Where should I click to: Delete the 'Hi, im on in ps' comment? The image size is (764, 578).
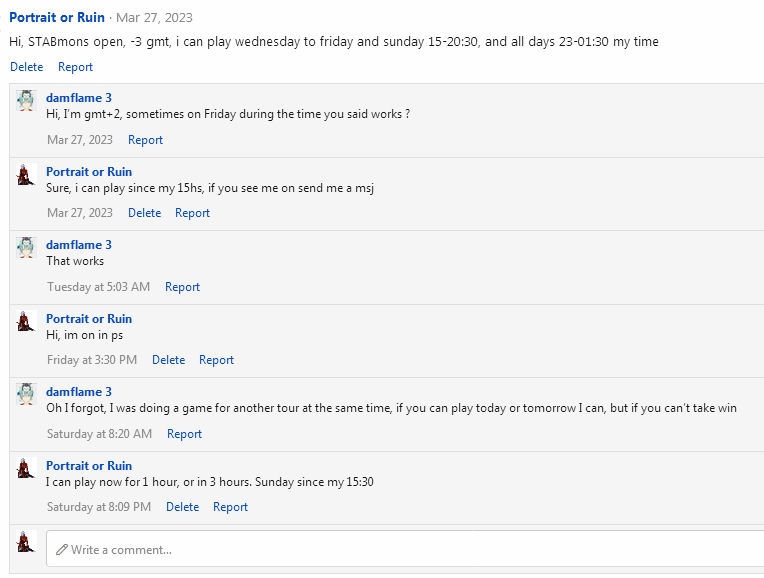168,360
